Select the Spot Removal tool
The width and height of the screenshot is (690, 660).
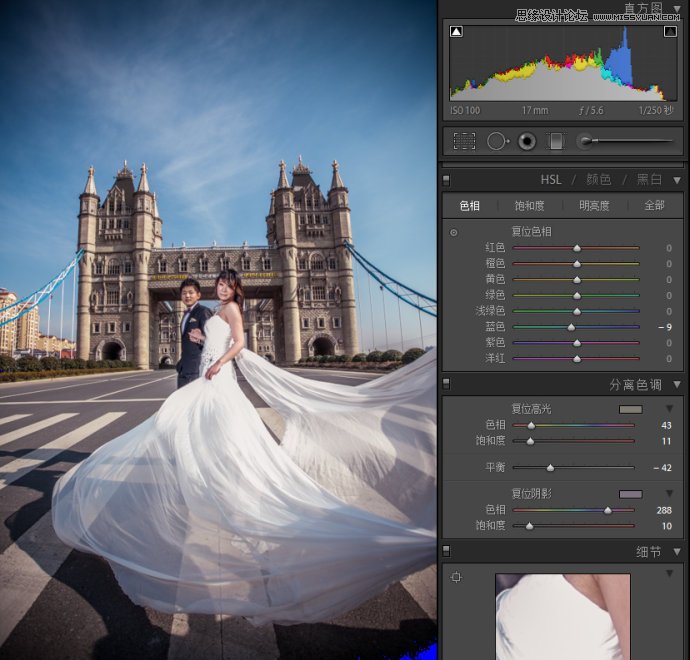496,142
